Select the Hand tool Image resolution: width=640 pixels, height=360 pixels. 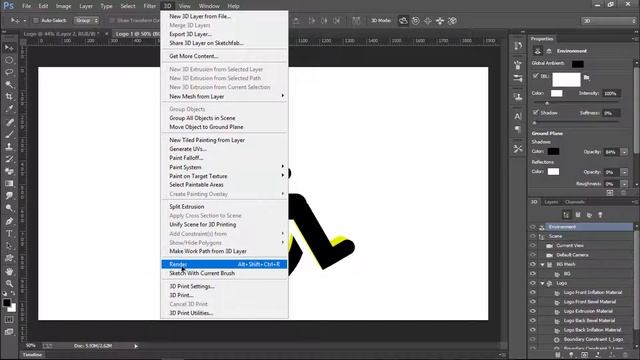click(9, 271)
